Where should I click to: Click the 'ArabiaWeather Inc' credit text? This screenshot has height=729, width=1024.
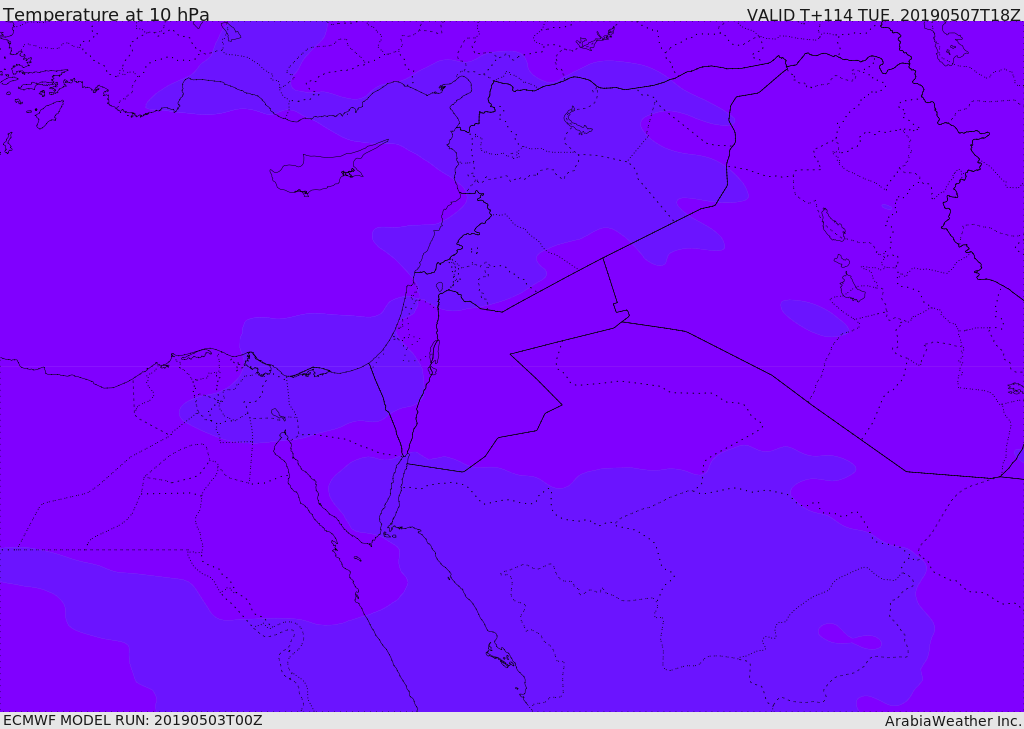[952, 721]
